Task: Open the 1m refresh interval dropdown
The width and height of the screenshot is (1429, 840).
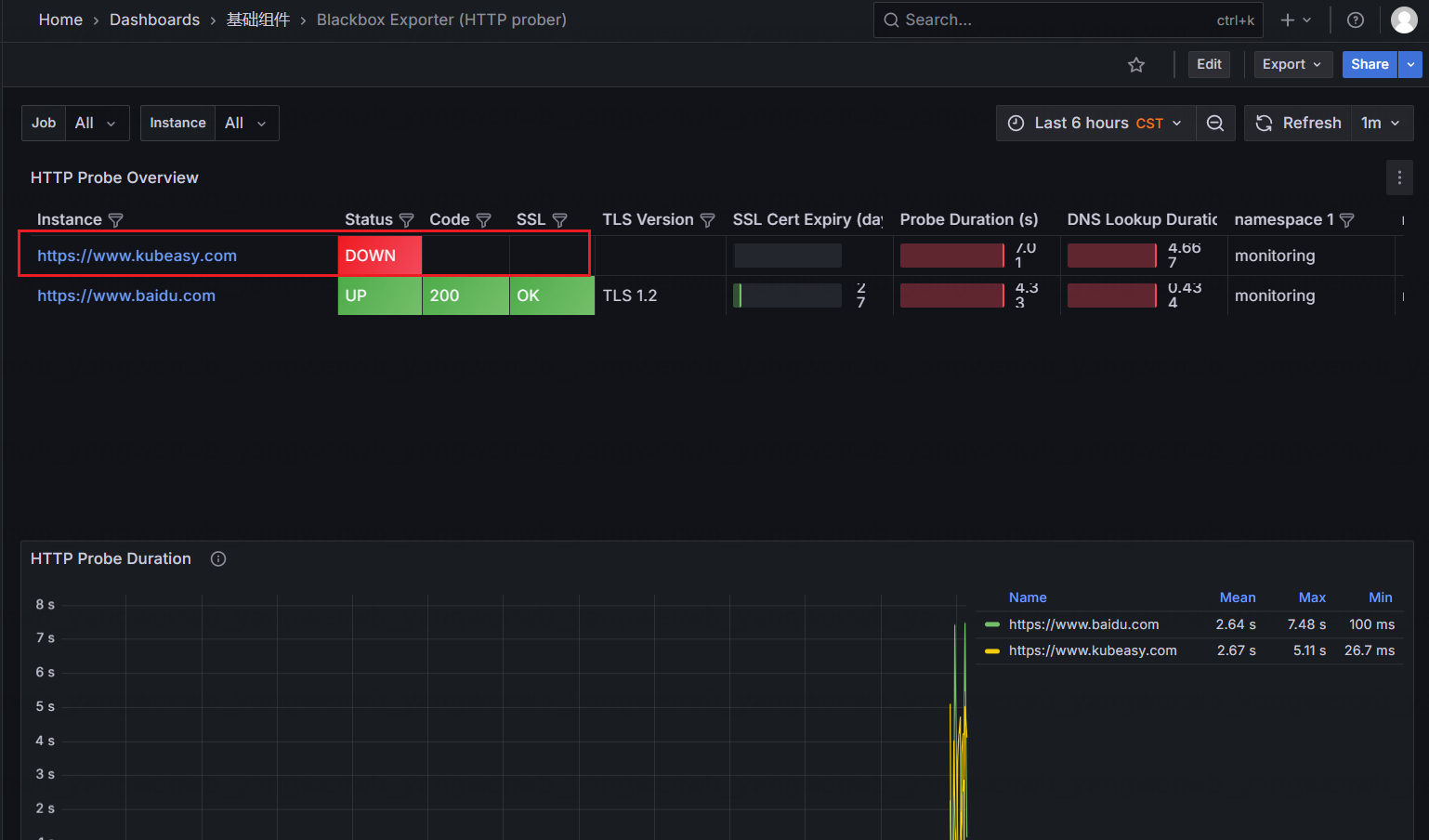Action: click(x=1381, y=123)
